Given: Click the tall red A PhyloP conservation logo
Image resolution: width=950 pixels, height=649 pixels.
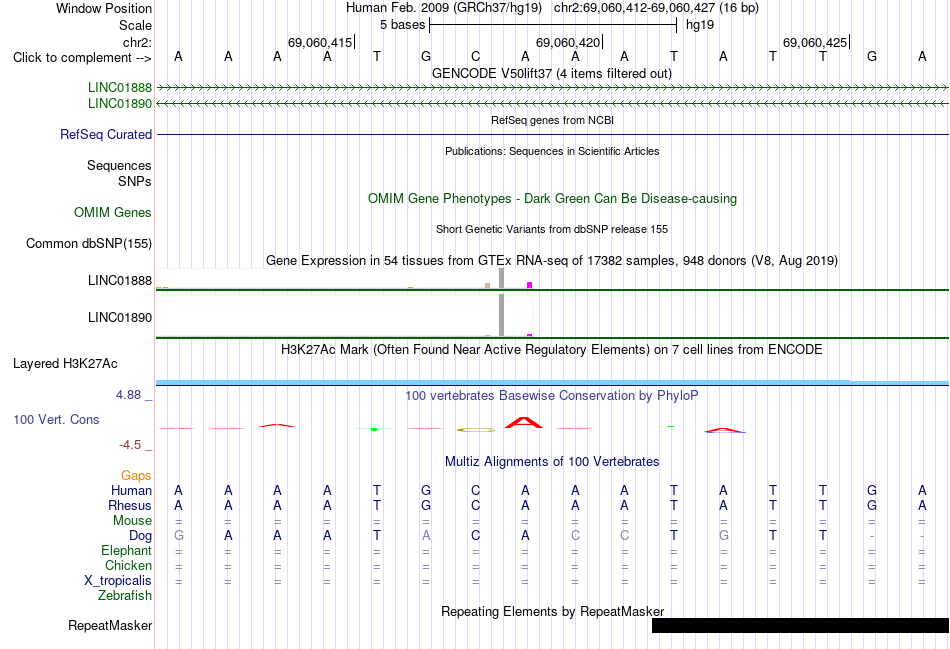Looking at the screenshot, I should click(x=524, y=422).
